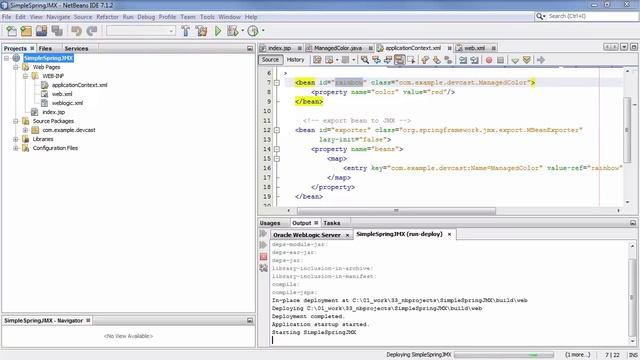640x360 pixels.
Task: Click the New File toolbar icon
Action: coord(11,31)
